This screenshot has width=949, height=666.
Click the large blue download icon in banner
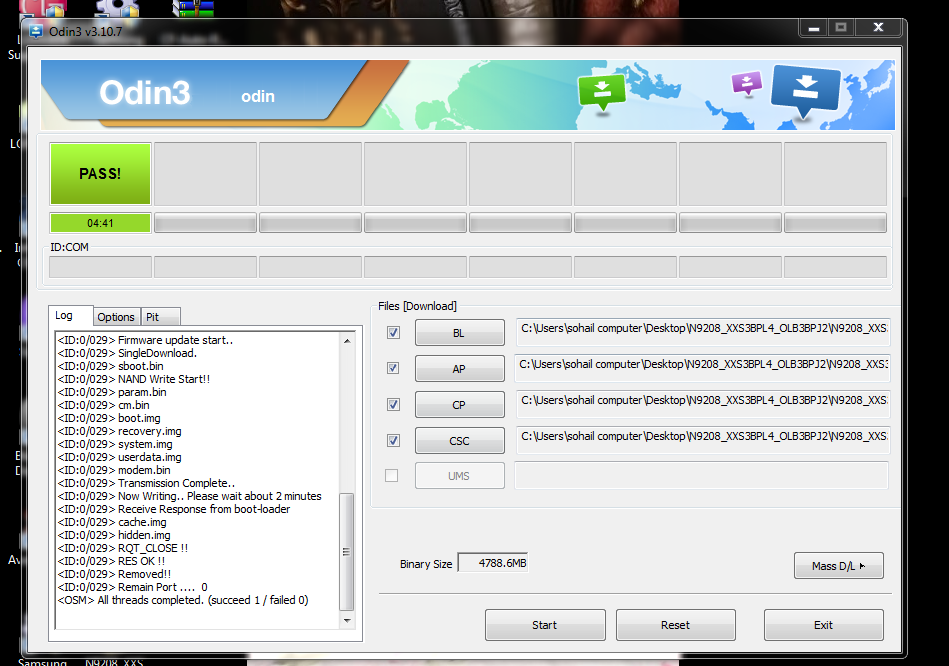806,90
